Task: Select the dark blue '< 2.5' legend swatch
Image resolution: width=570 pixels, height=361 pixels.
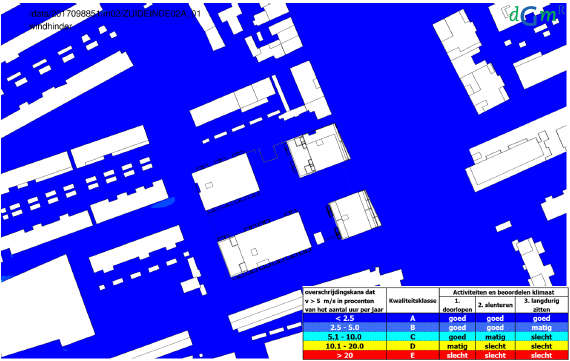Action: pyautogui.click(x=345, y=318)
